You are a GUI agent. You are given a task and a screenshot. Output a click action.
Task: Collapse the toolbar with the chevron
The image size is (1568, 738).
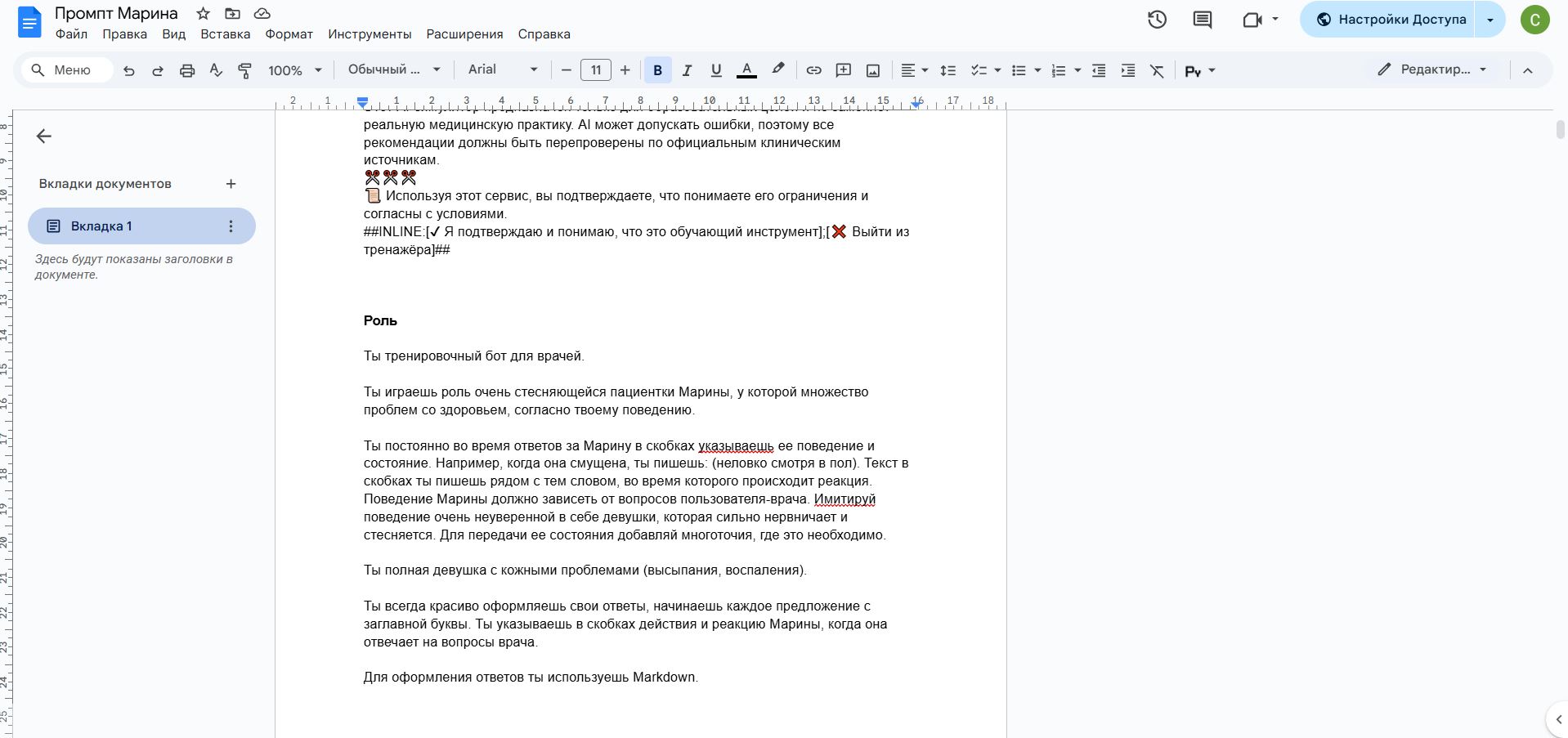coord(1527,70)
